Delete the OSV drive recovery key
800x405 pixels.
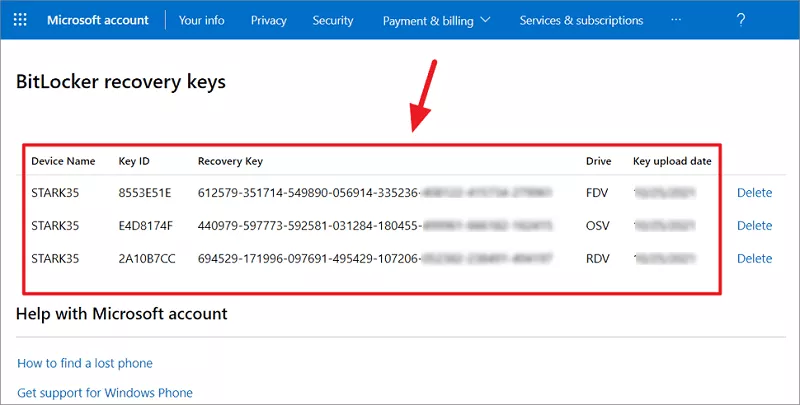[754, 226]
